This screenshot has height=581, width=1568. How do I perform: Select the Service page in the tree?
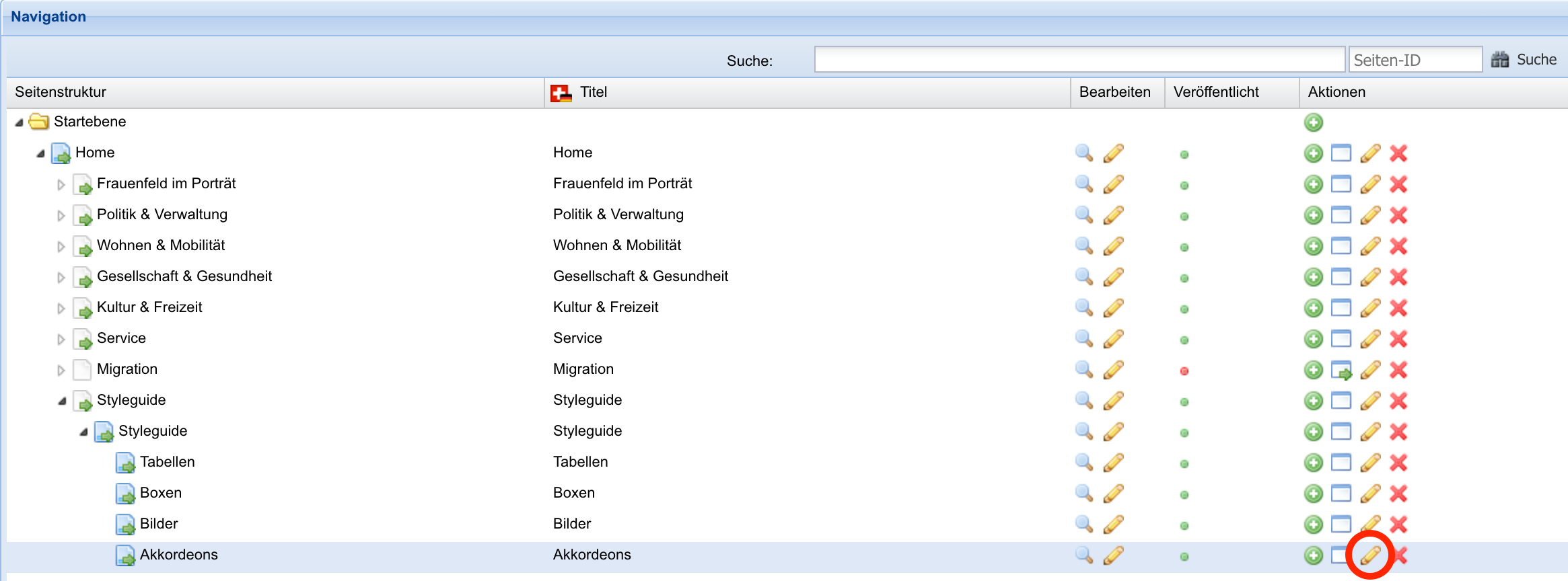[x=121, y=338]
